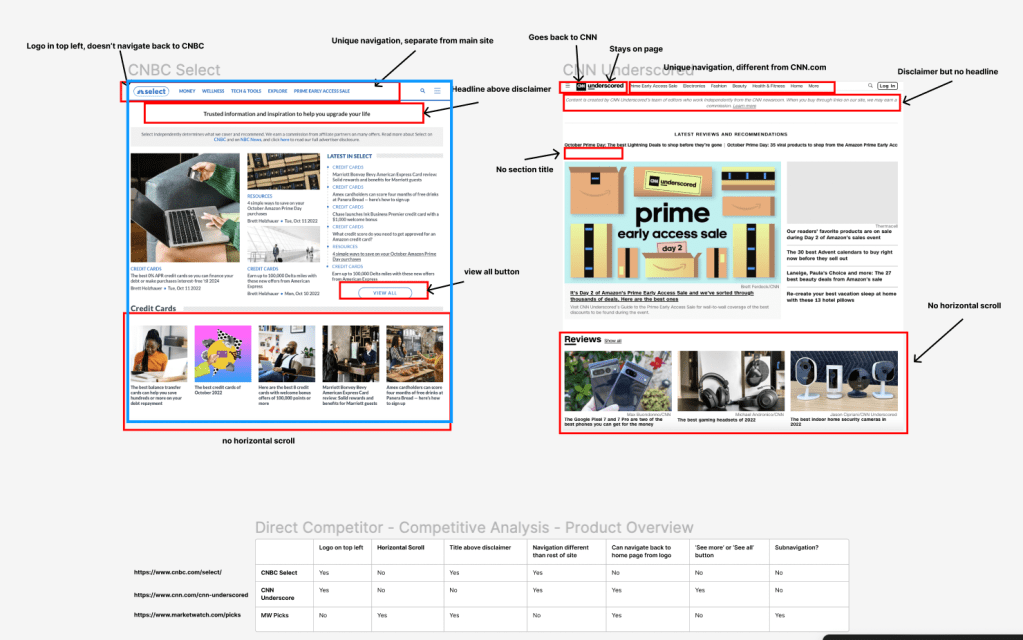Click the search icon on CNN Underscored
The width and height of the screenshot is (1023, 640).
pyautogui.click(x=870, y=86)
